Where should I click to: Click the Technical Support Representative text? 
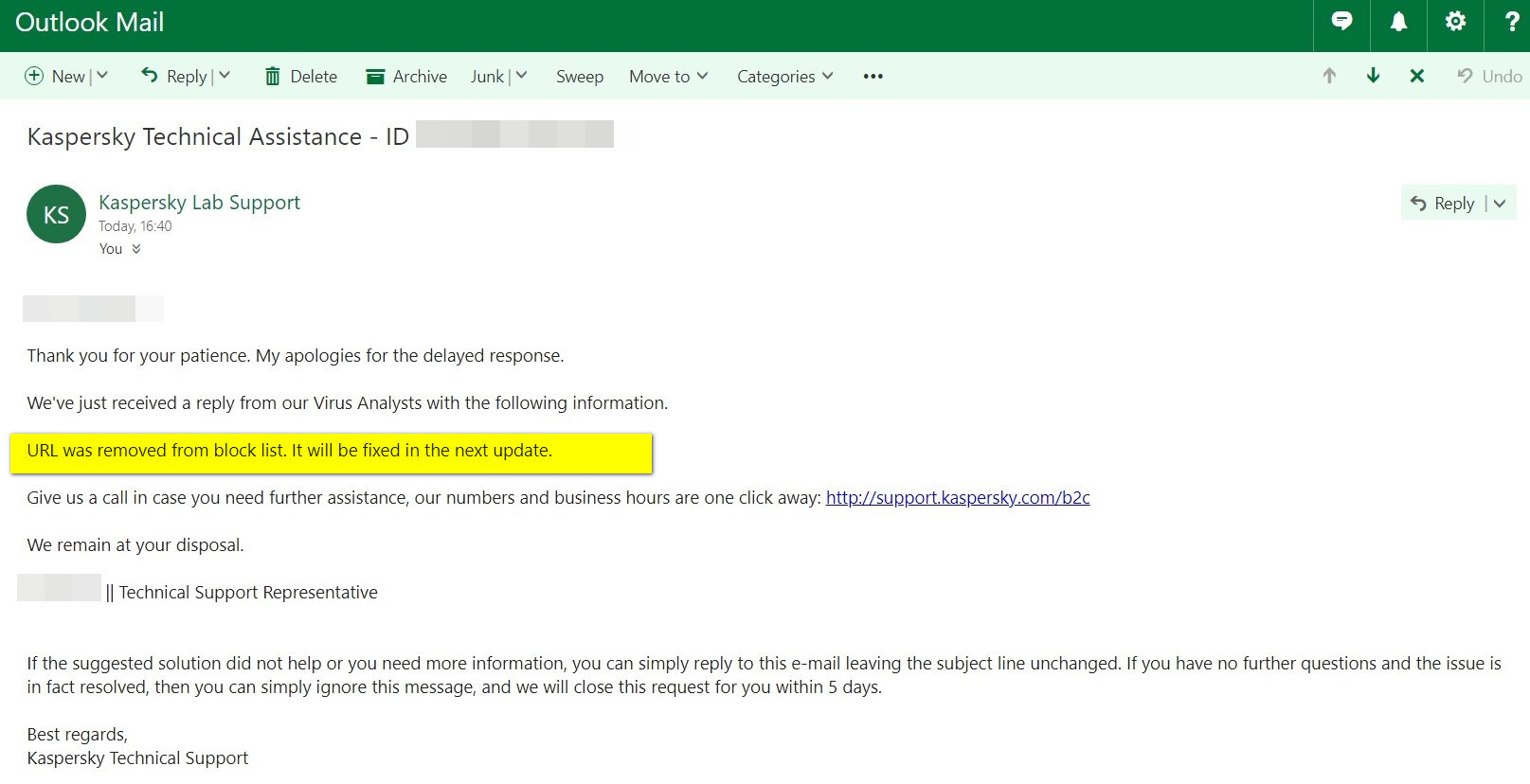(248, 593)
